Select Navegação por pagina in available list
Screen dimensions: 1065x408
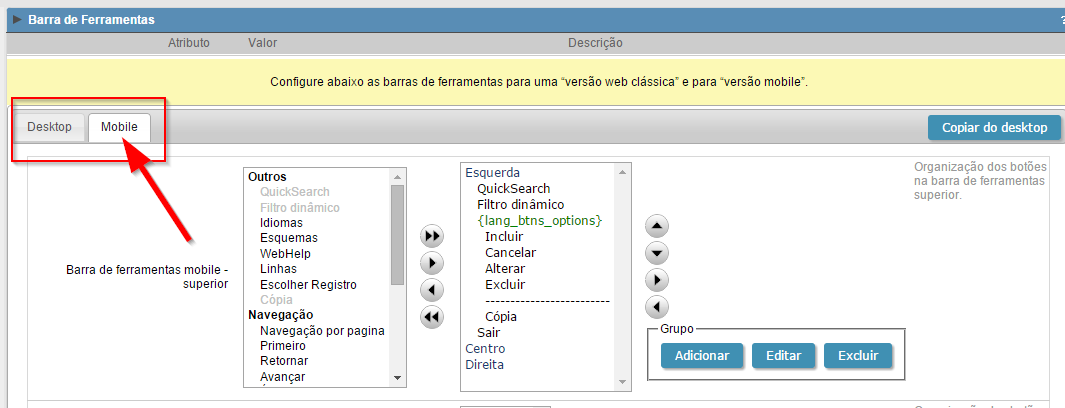[x=321, y=330]
